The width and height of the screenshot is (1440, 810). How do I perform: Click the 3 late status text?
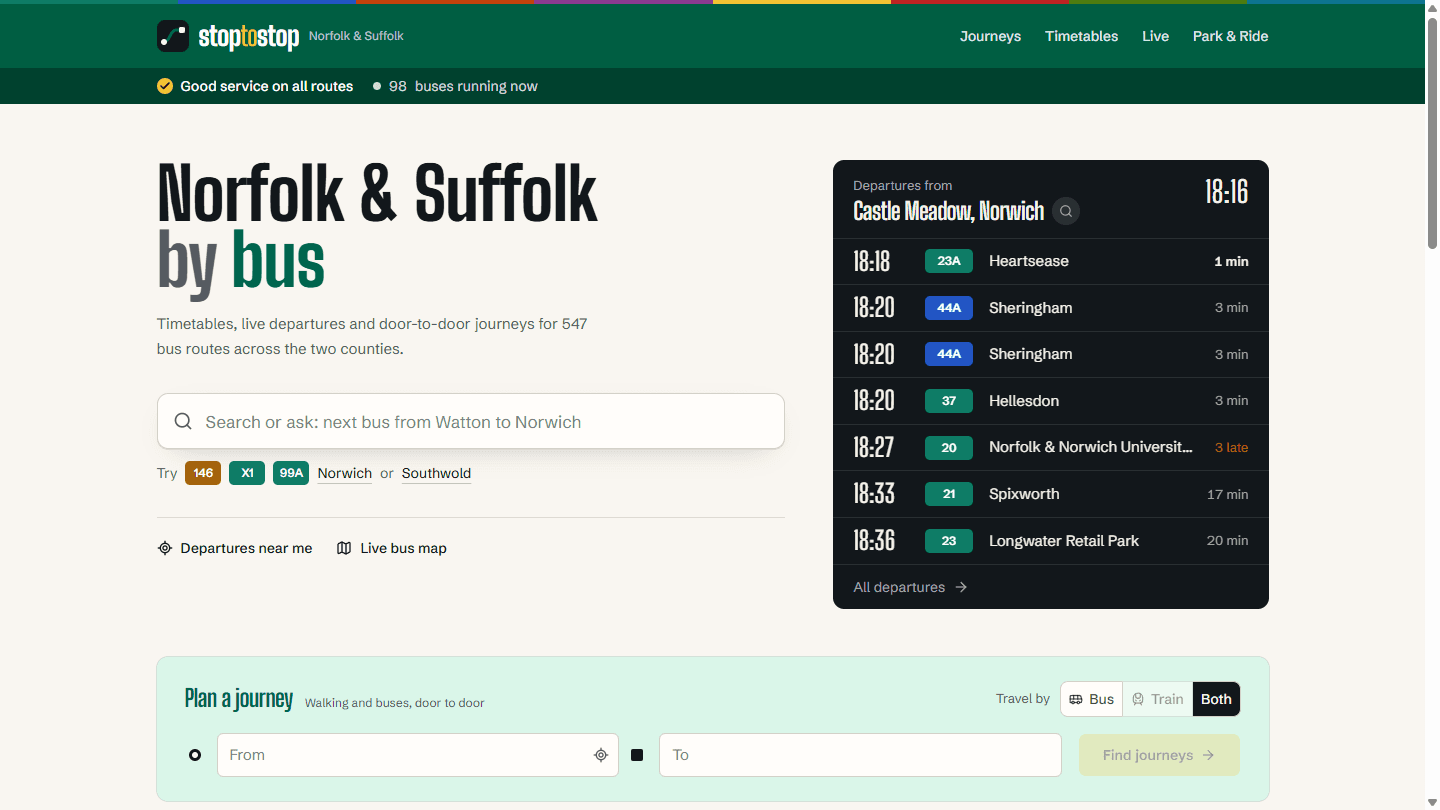[x=1231, y=447]
